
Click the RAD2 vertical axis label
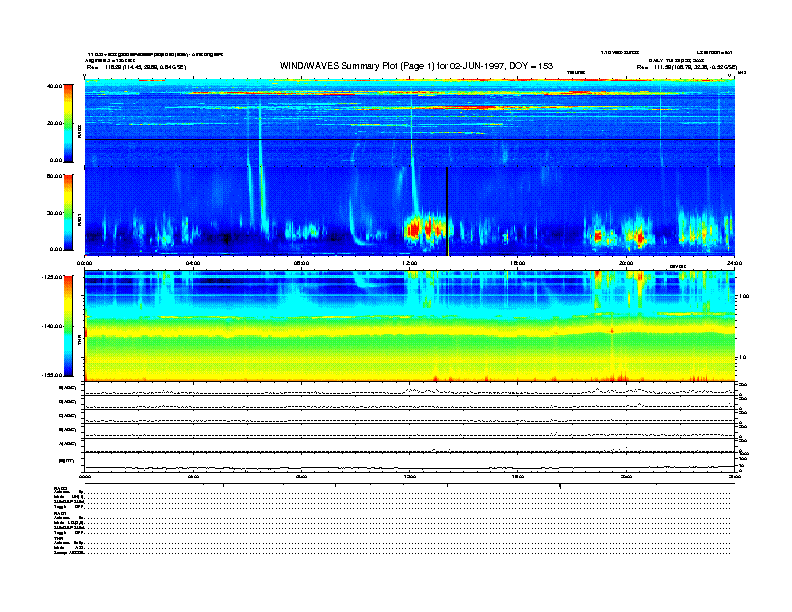[x=79, y=131]
